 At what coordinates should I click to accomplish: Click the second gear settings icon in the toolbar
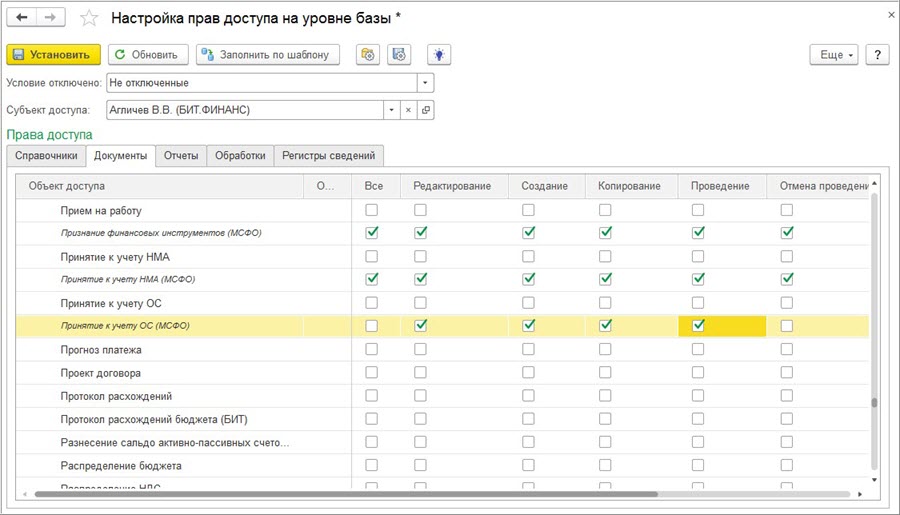pyautogui.click(x=399, y=55)
